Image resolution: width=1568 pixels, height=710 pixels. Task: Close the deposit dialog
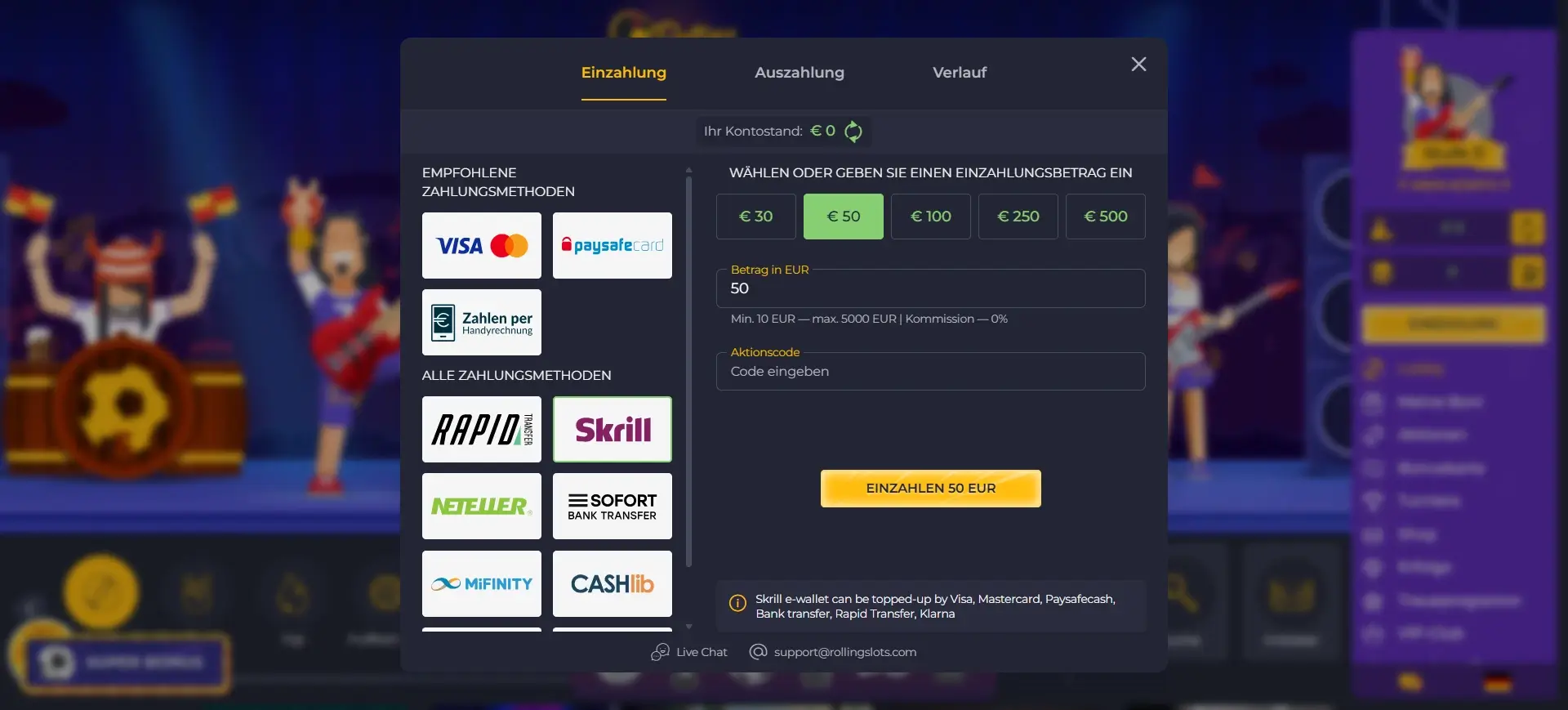(x=1138, y=64)
